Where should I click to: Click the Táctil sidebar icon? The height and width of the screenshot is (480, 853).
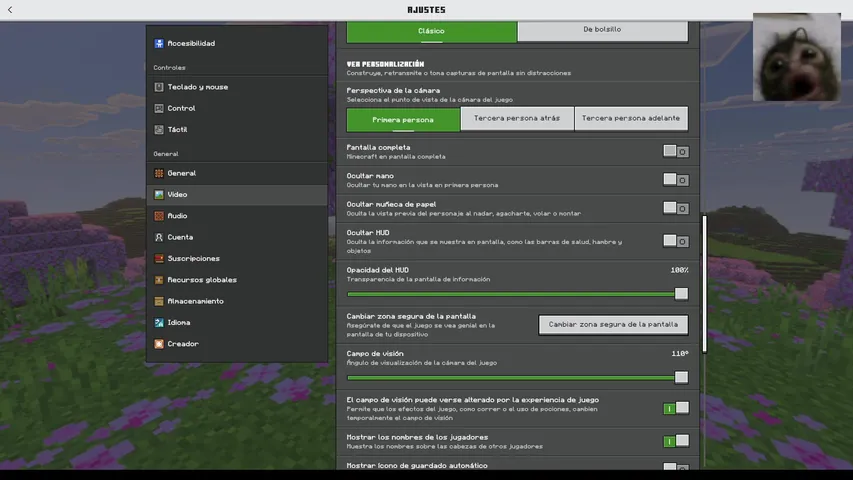click(x=159, y=130)
